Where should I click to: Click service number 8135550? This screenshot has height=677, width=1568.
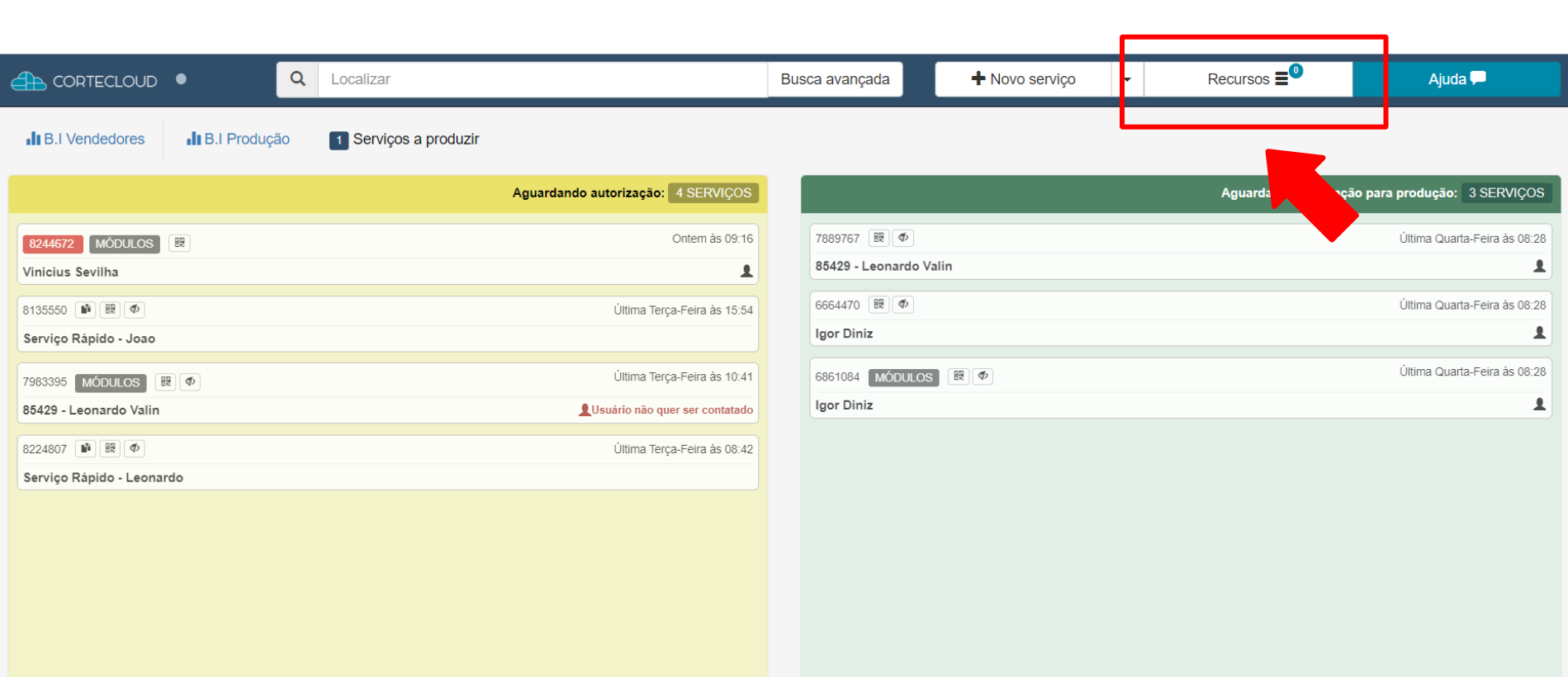tap(45, 310)
